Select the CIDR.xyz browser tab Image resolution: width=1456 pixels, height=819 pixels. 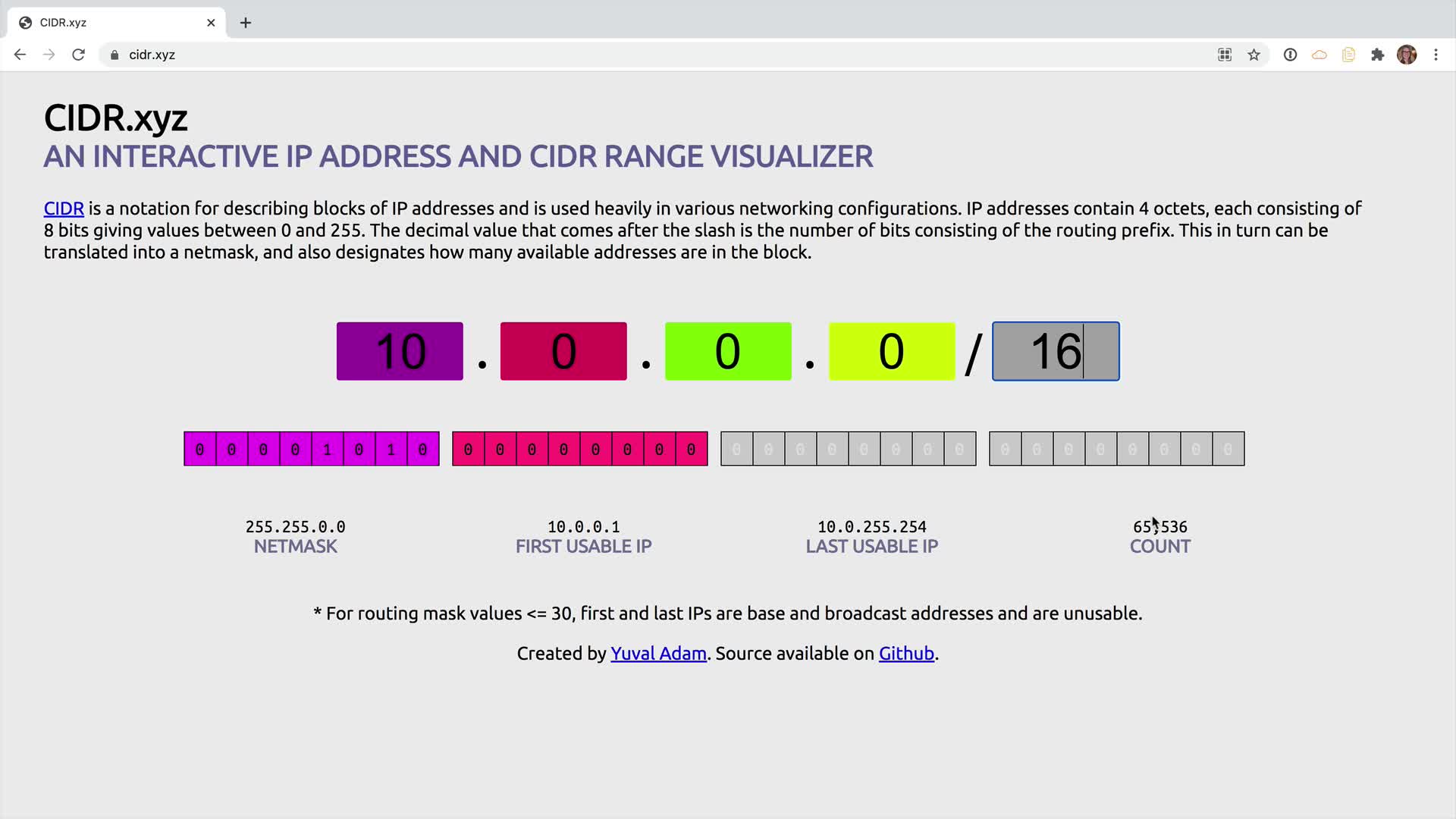pos(106,23)
